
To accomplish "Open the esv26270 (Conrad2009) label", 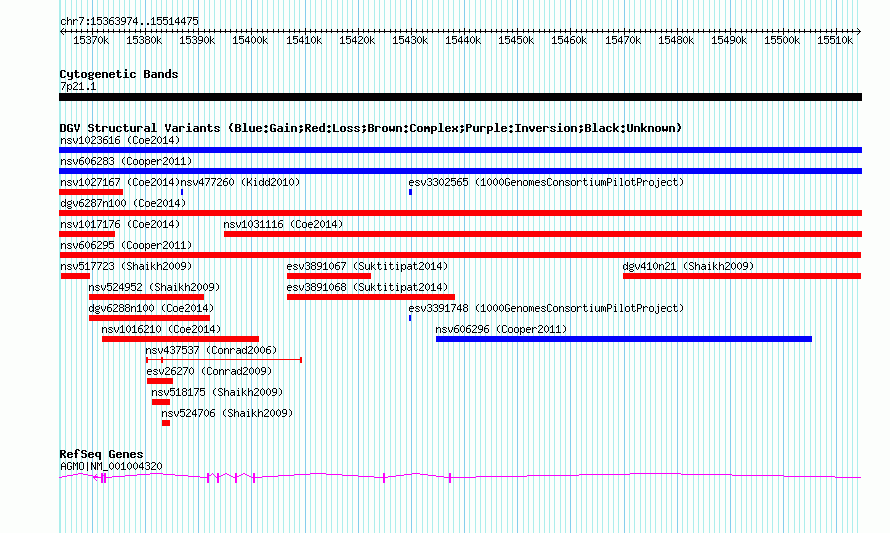I will click(x=209, y=371).
